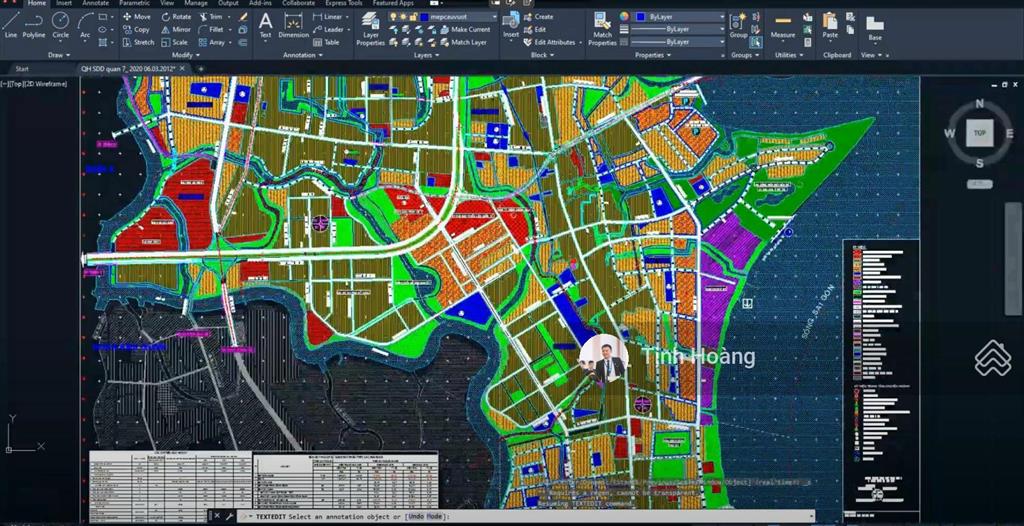Close the QH SDD quan 7 drawing tab

182,69
